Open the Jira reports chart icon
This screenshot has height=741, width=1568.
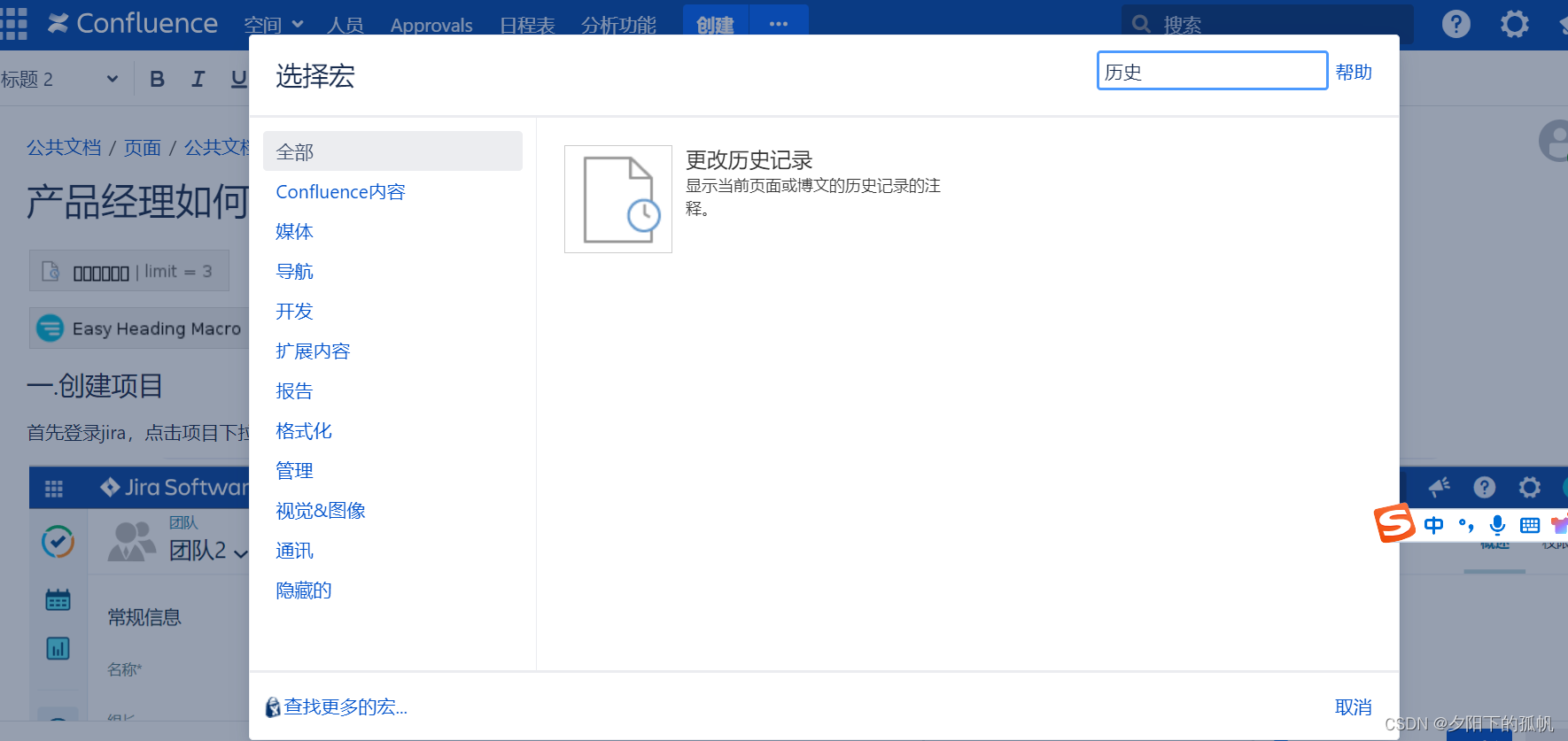pyautogui.click(x=58, y=649)
